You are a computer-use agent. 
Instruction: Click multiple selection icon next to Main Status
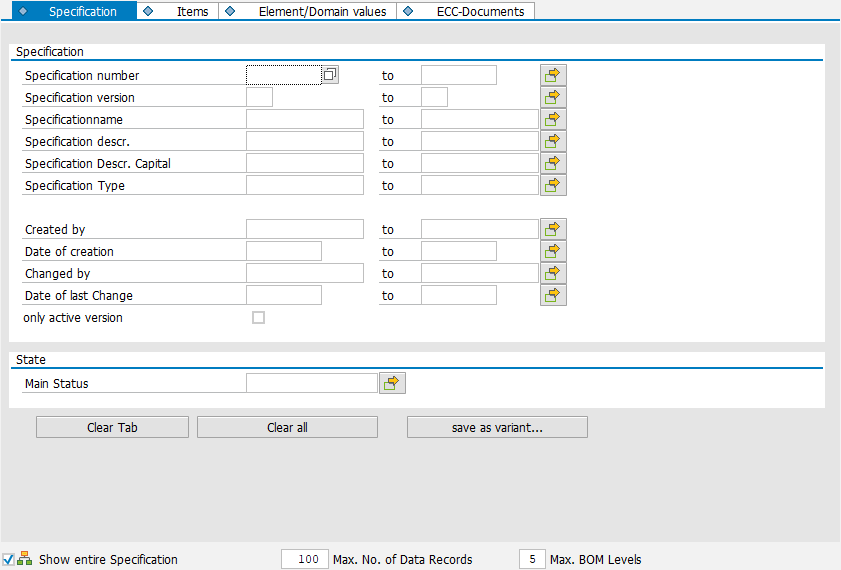392,382
